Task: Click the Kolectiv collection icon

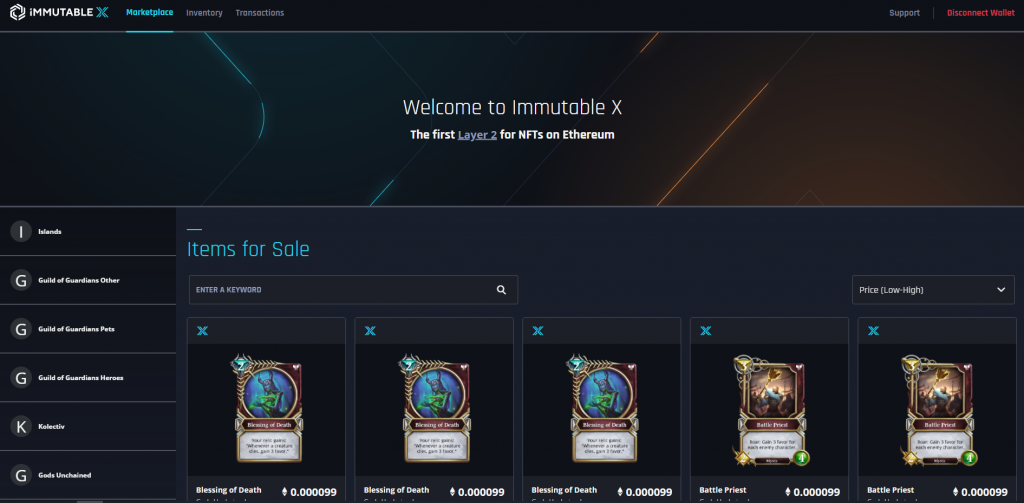Action: (20, 426)
